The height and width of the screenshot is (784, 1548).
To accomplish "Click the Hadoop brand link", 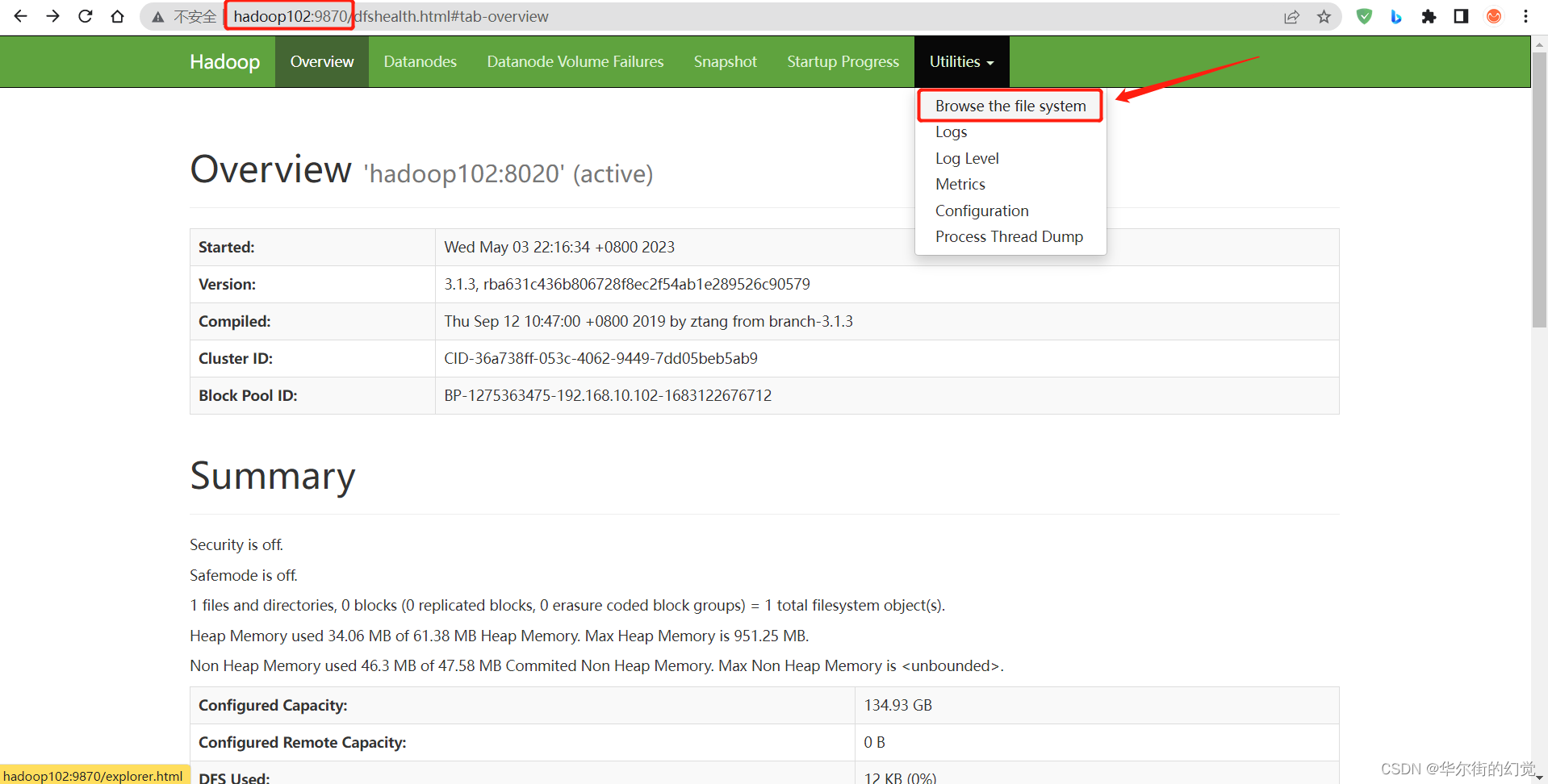I will (x=224, y=61).
